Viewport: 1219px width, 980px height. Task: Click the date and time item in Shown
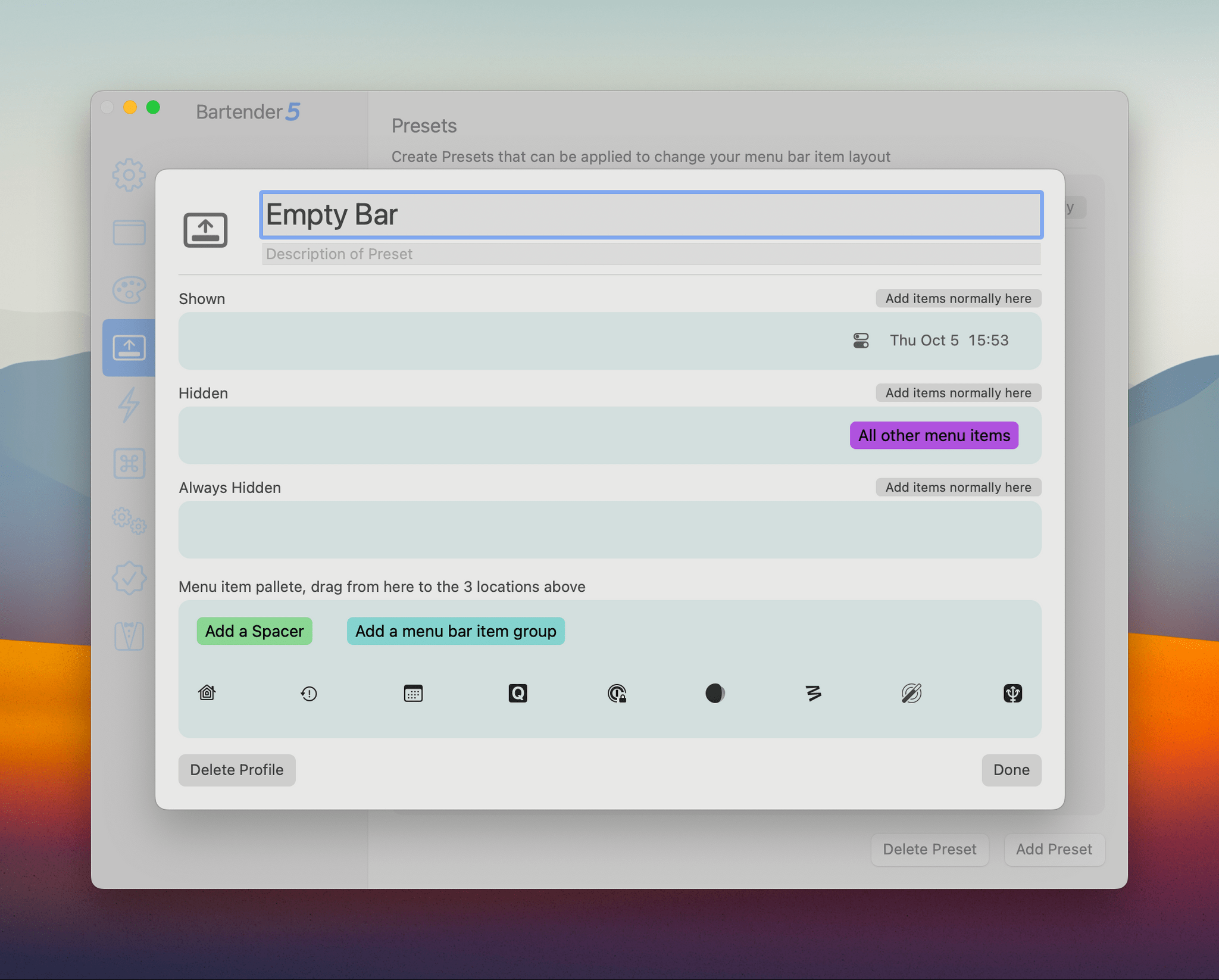pos(949,341)
